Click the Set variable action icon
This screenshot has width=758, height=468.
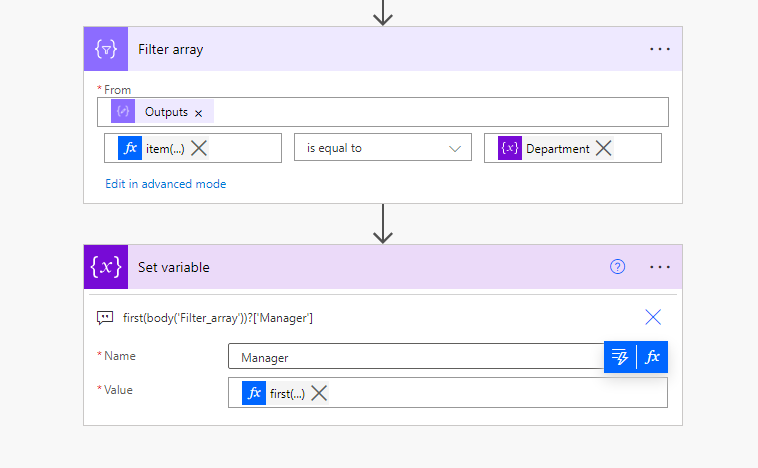(x=106, y=267)
